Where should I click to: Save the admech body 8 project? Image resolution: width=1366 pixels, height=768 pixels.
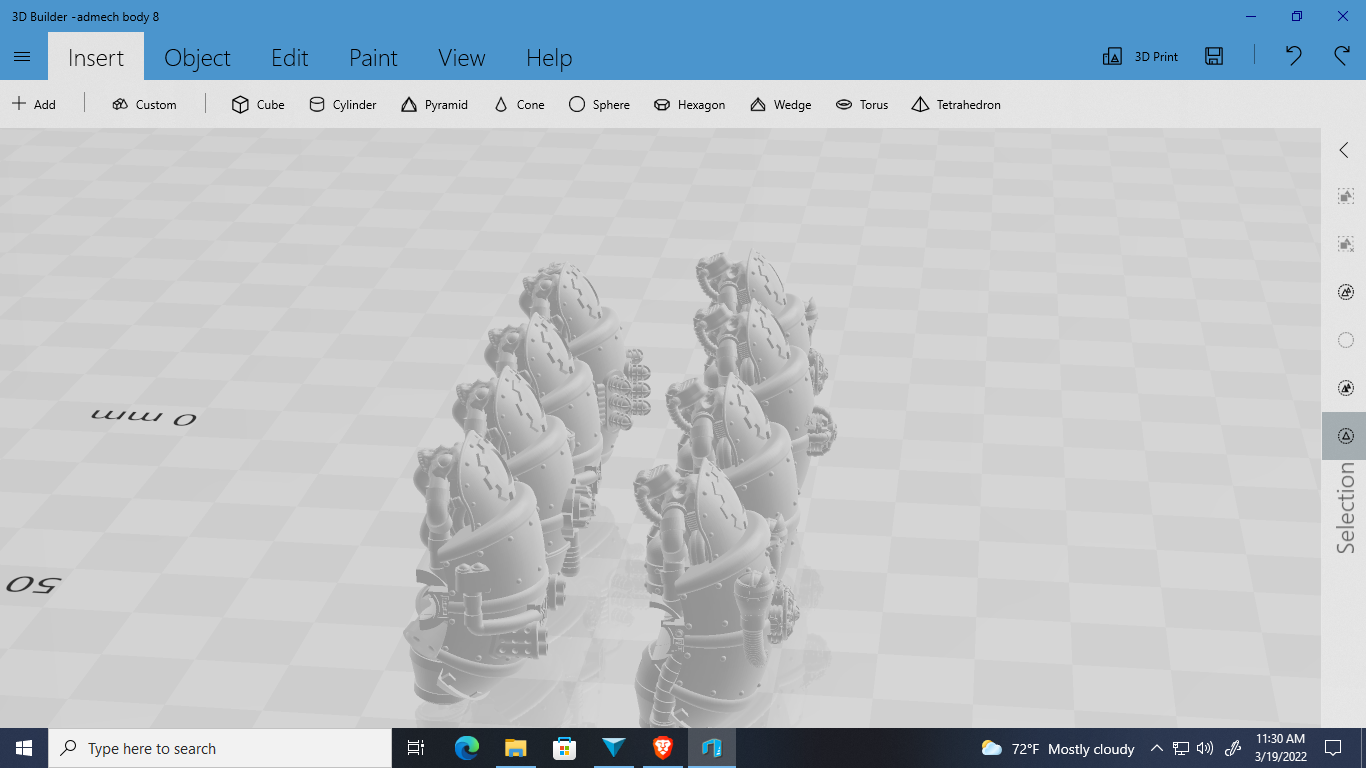point(1213,56)
